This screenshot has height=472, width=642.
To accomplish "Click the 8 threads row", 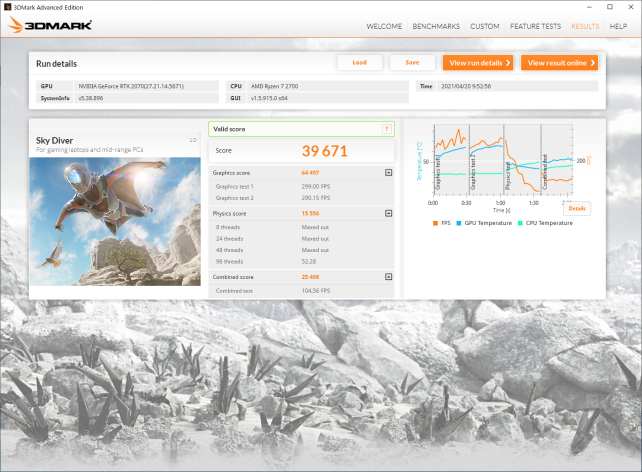I will (x=301, y=227).
